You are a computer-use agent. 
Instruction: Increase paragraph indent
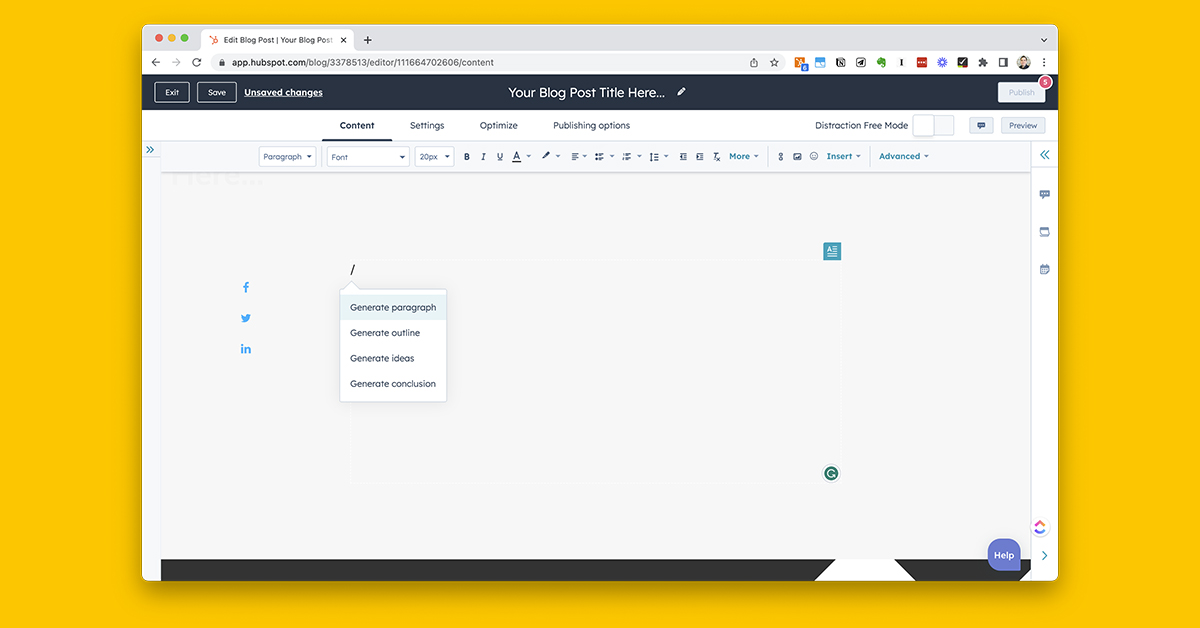pyautogui.click(x=700, y=157)
